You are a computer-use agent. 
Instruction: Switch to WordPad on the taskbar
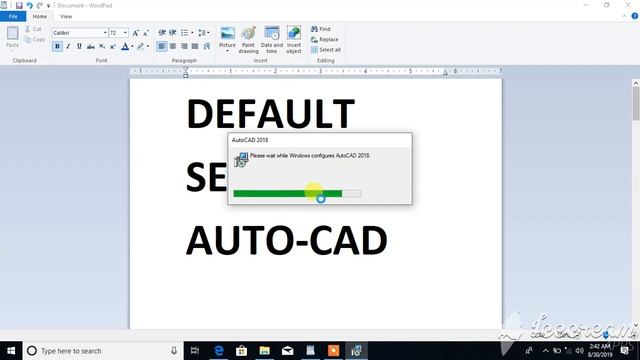tap(311, 351)
